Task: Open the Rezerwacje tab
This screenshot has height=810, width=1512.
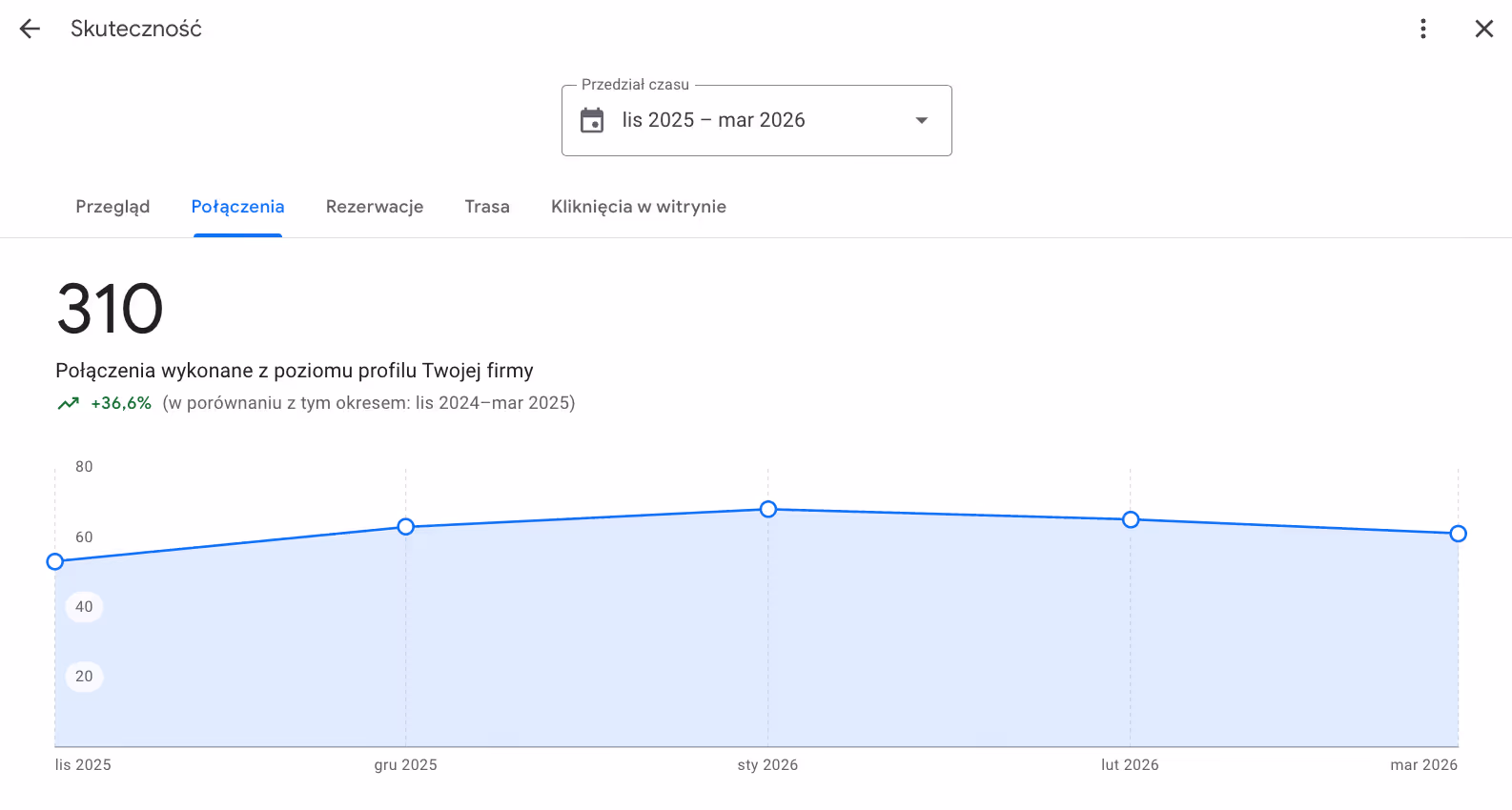Action: pyautogui.click(x=375, y=207)
